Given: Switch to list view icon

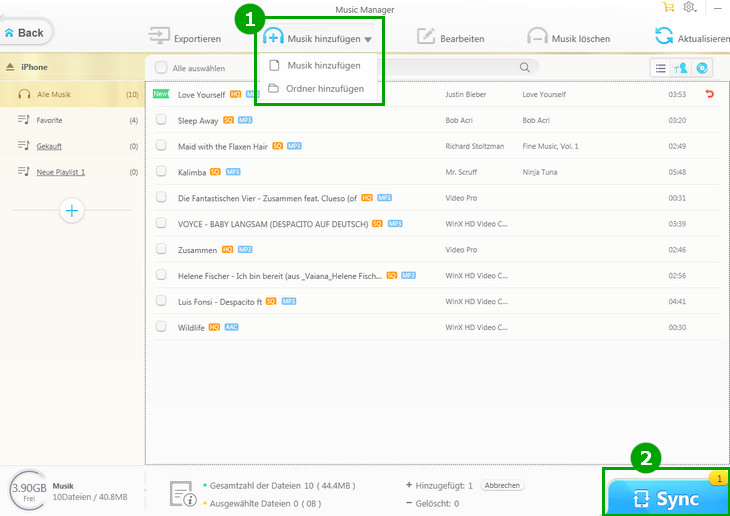Looking at the screenshot, I should pos(660,67).
